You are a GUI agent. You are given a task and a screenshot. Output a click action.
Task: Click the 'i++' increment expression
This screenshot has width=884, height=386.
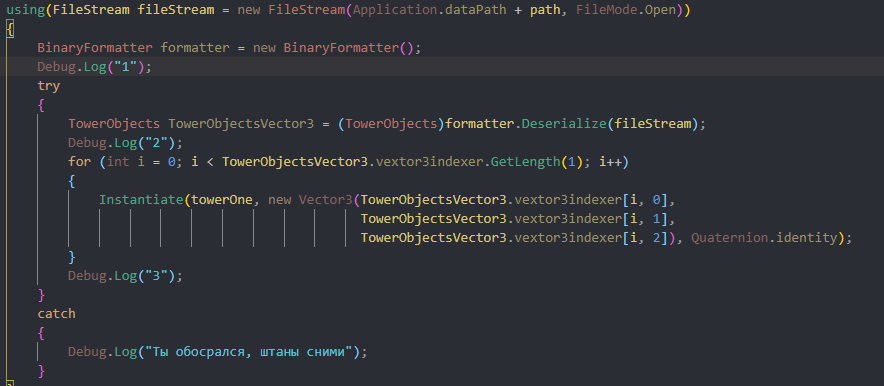(610, 162)
